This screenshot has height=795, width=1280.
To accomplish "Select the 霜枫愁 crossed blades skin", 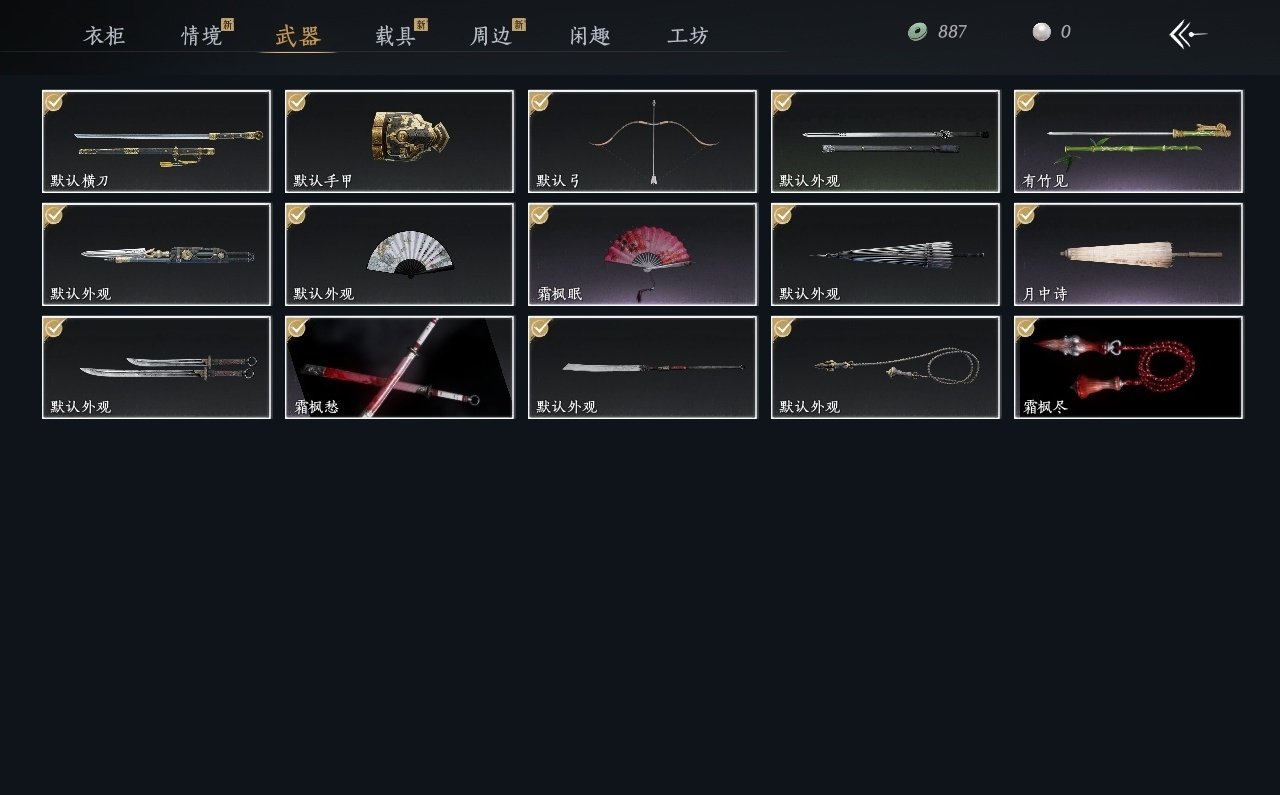I will click(399, 367).
